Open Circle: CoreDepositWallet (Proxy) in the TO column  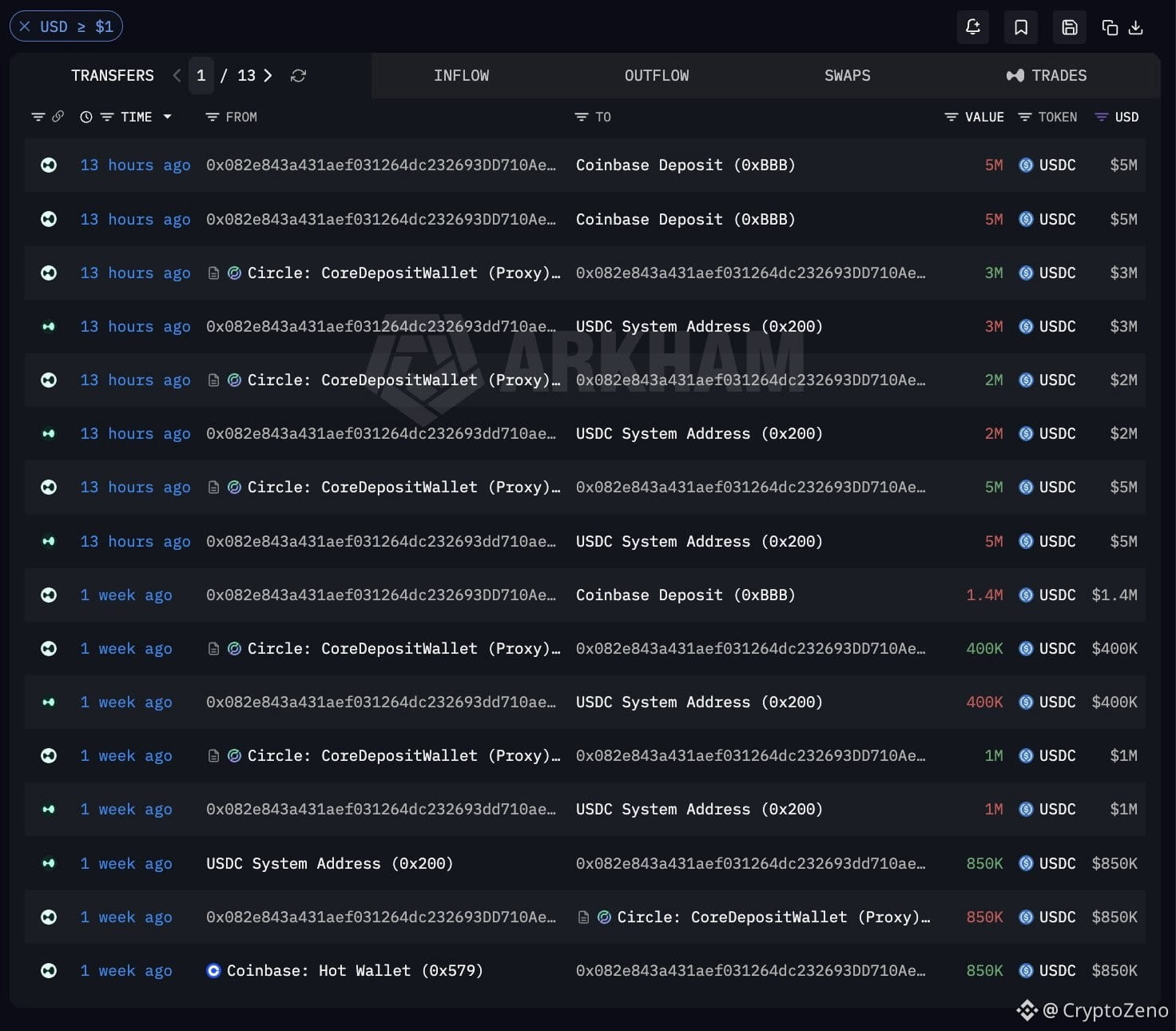[x=773, y=917]
